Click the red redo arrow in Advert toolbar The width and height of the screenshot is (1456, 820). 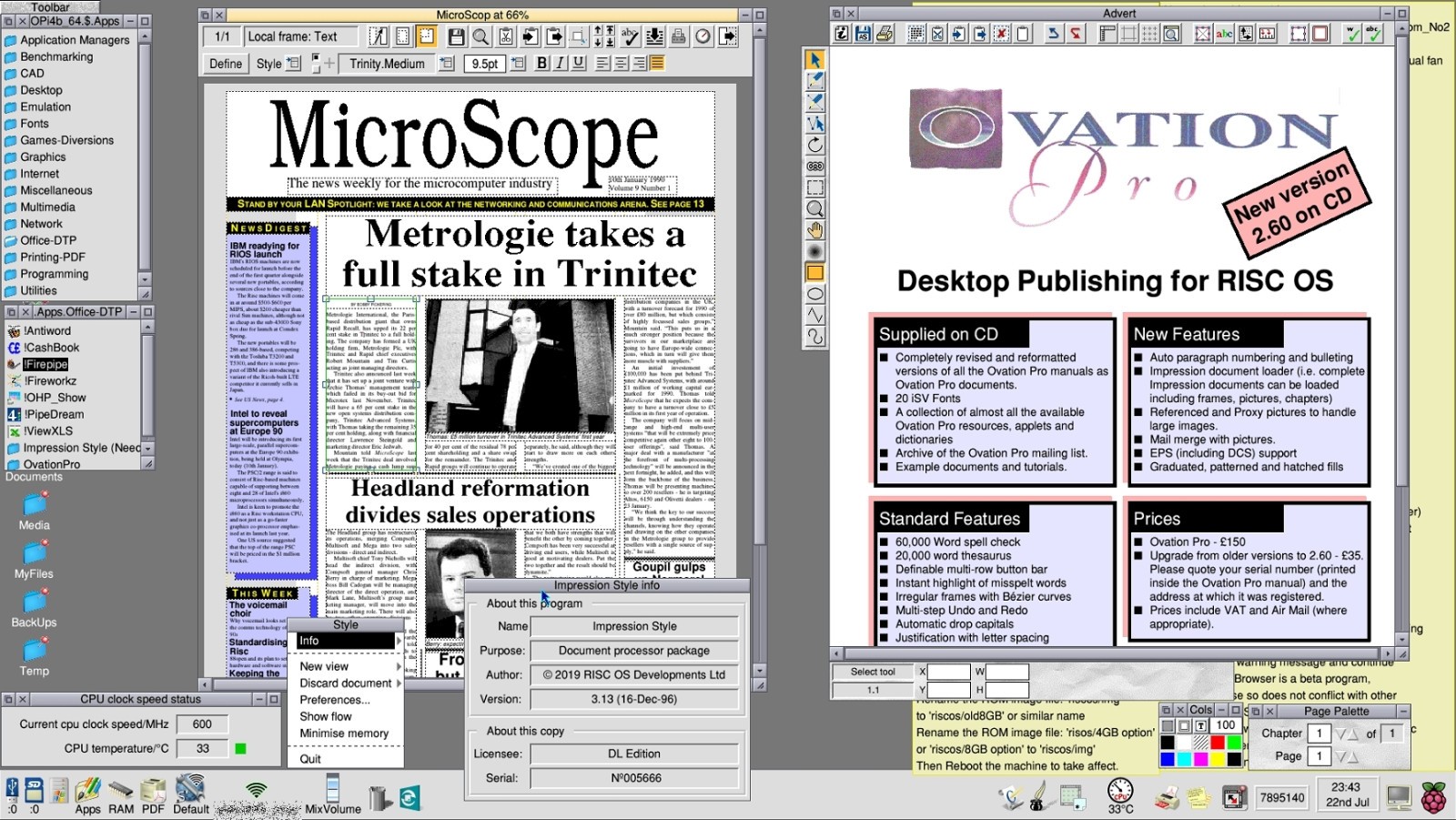click(1076, 34)
